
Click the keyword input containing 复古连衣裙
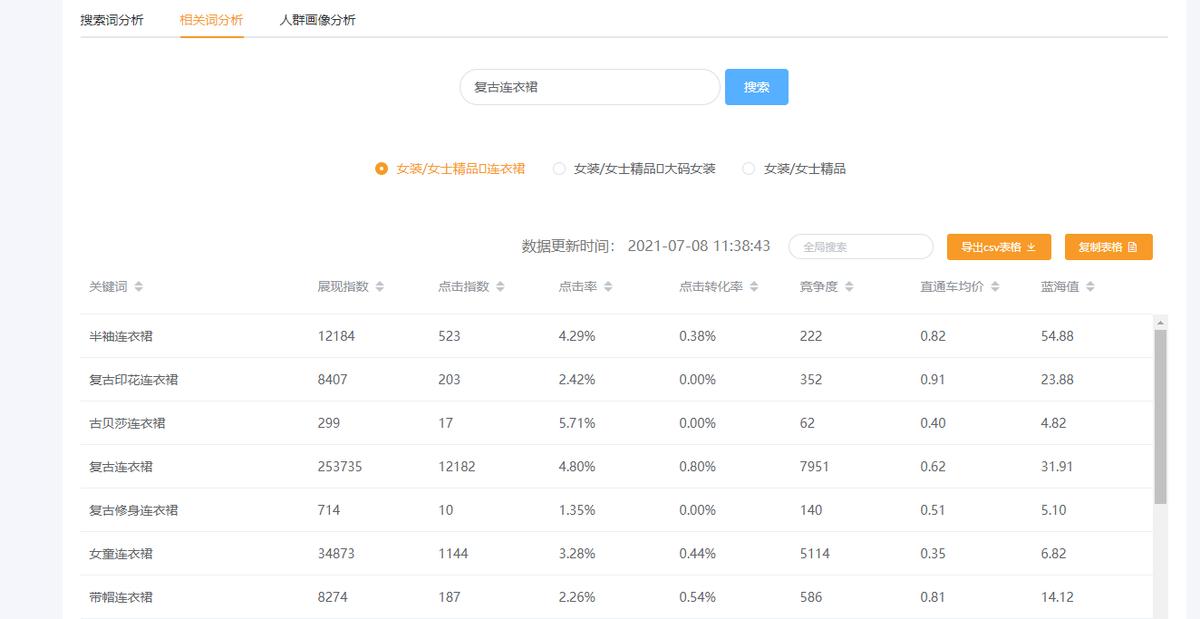coord(588,87)
